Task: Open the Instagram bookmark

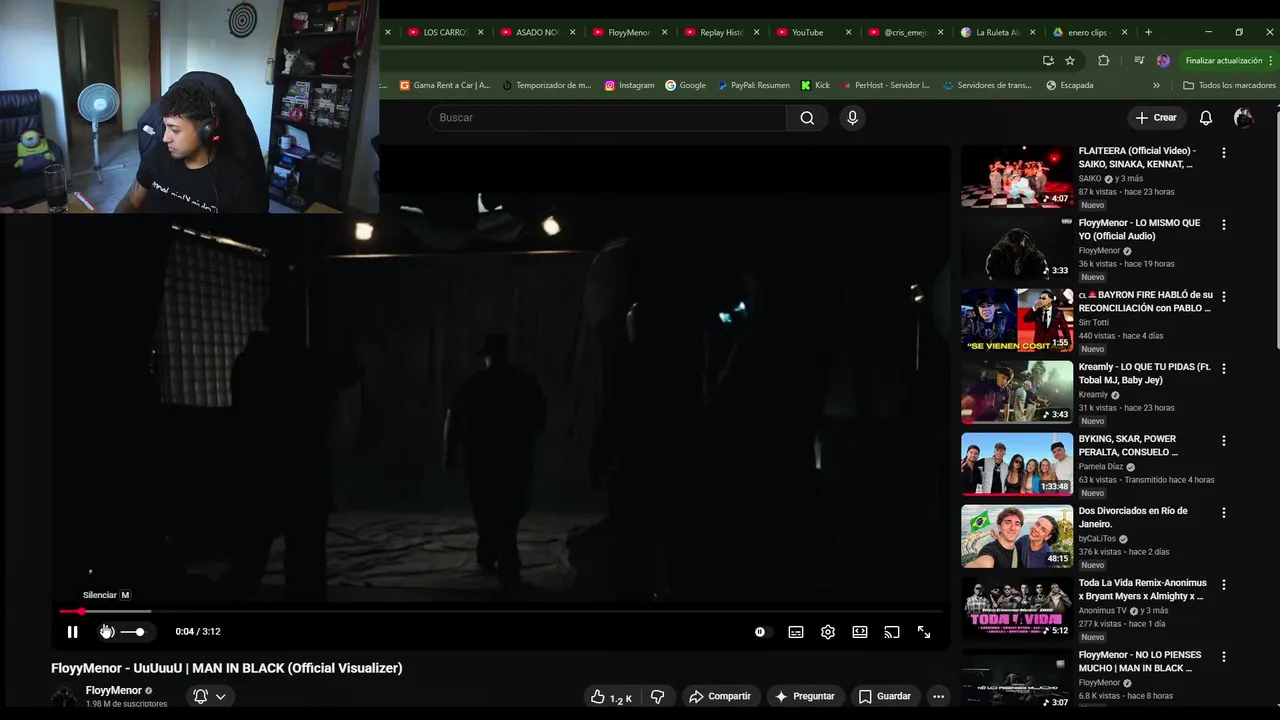Action: pos(629,85)
